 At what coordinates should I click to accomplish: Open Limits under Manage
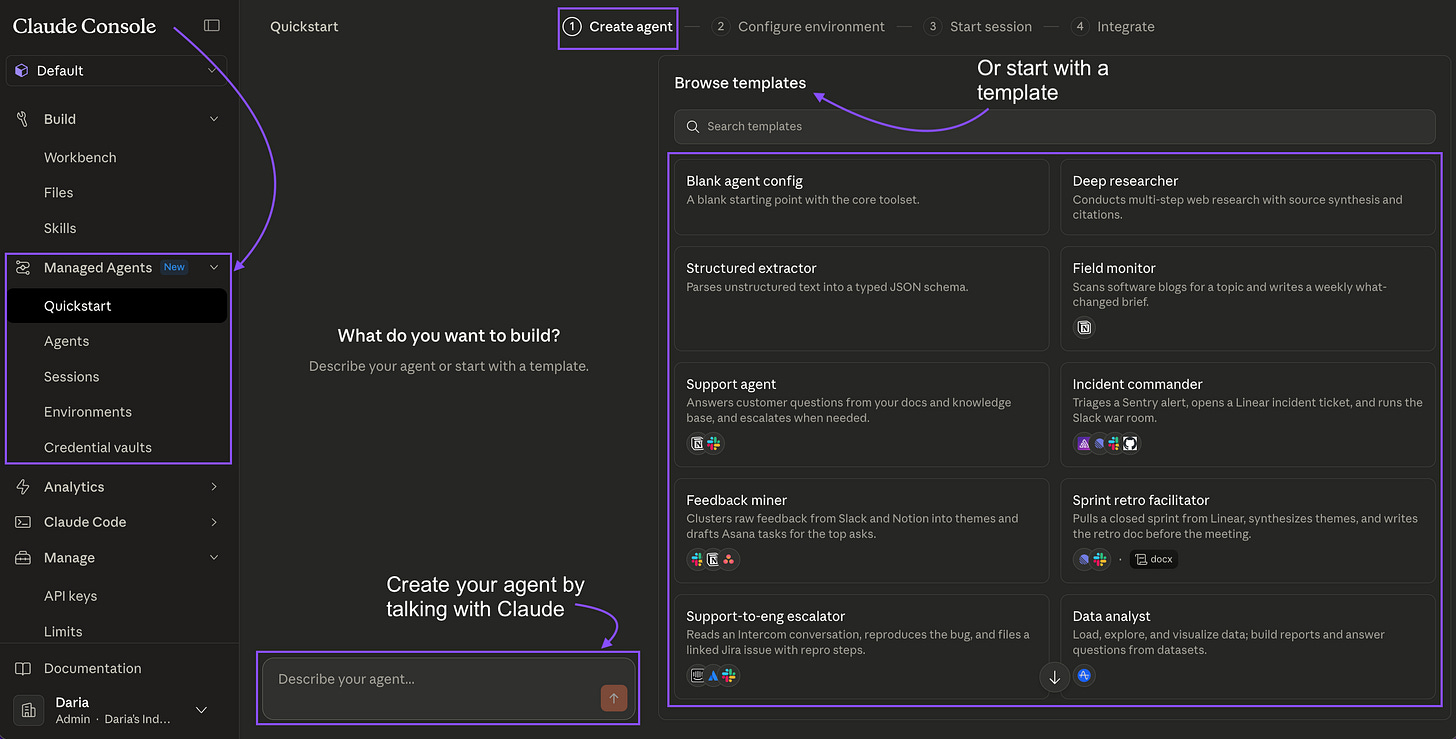coord(63,631)
